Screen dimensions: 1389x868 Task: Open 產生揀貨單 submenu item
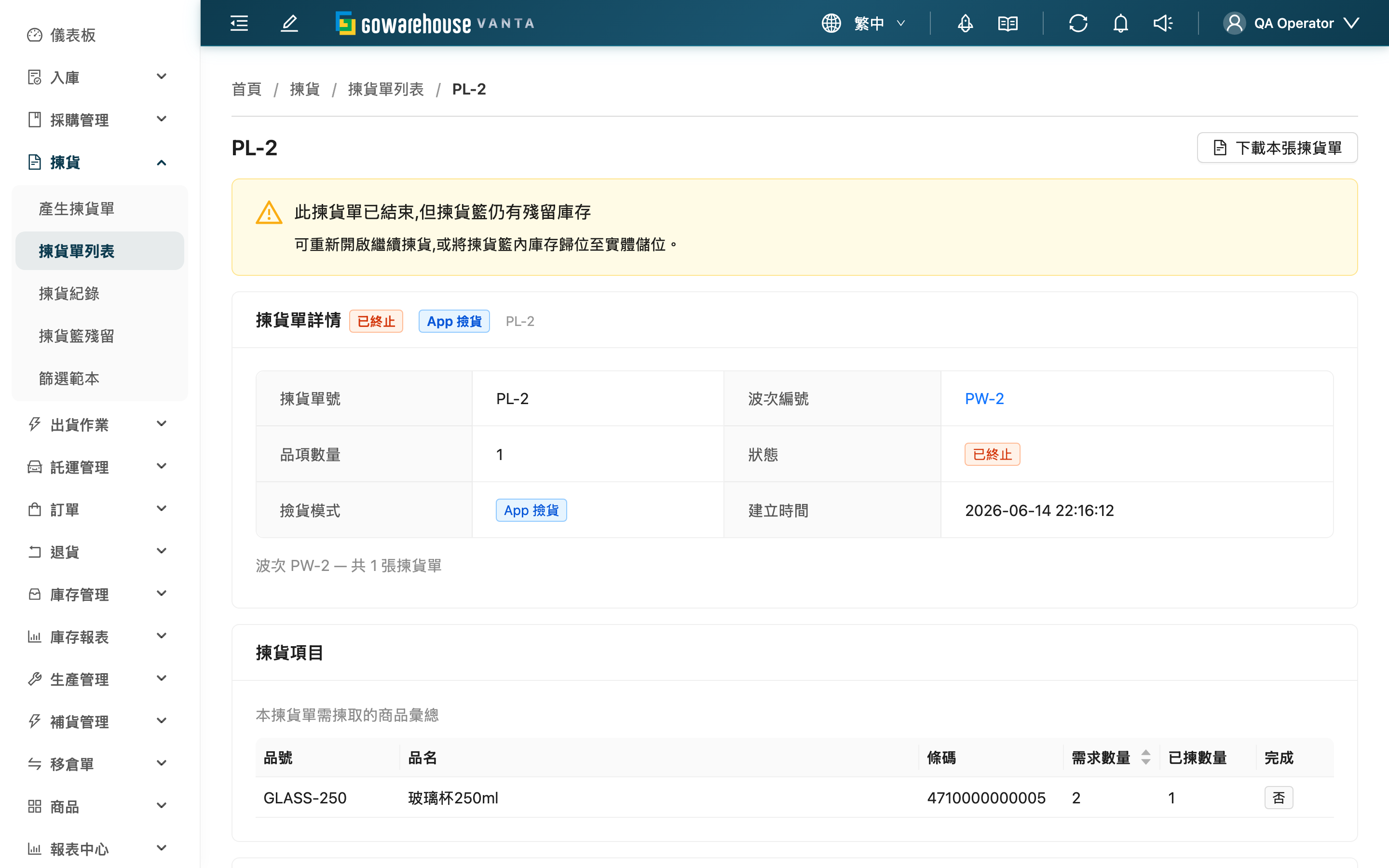pyautogui.click(x=100, y=208)
